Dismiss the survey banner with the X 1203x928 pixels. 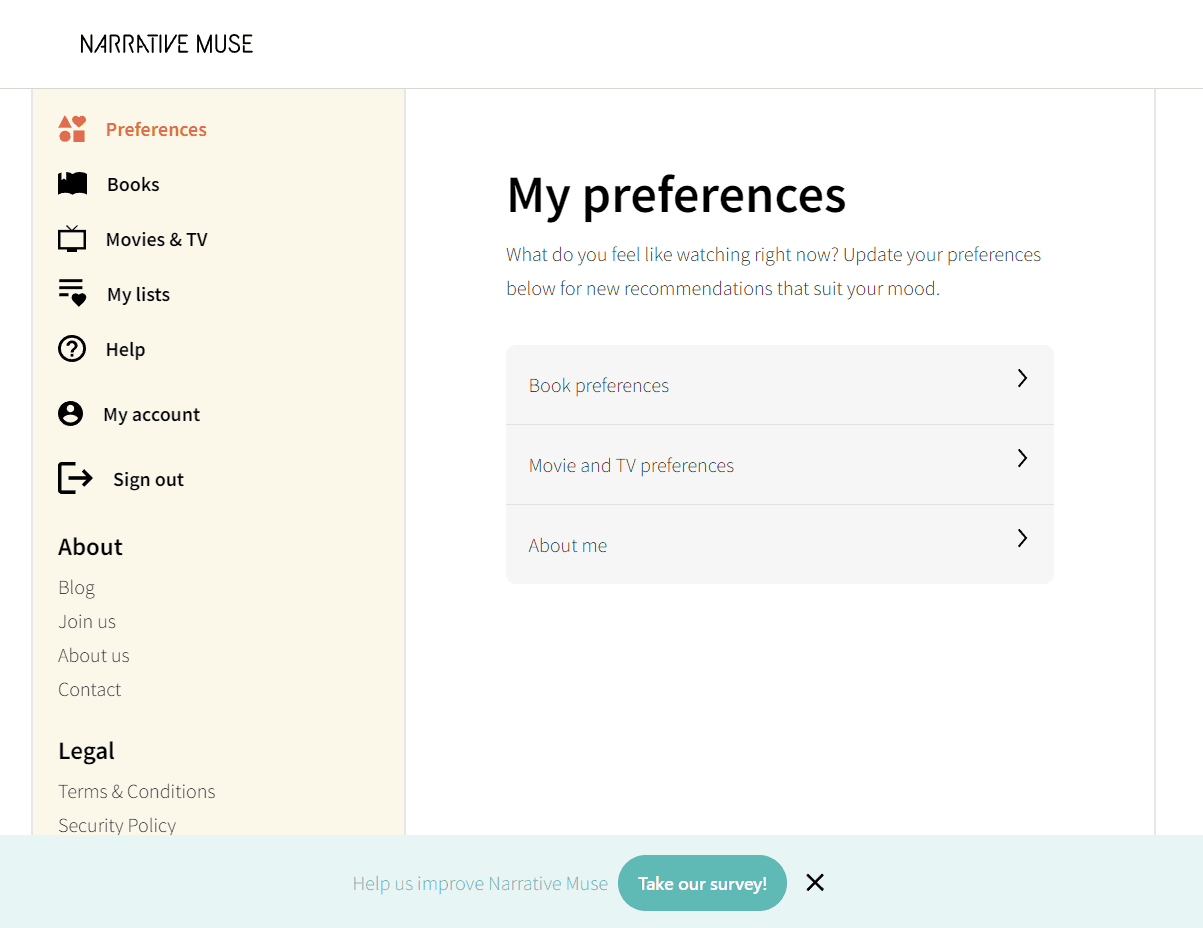(x=815, y=882)
